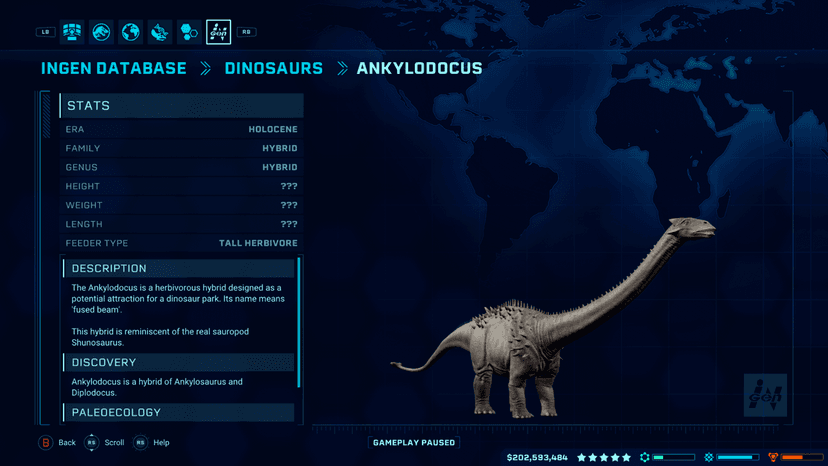Open the control room monitors tab
The width and height of the screenshot is (828, 466).
pyautogui.click(x=72, y=32)
